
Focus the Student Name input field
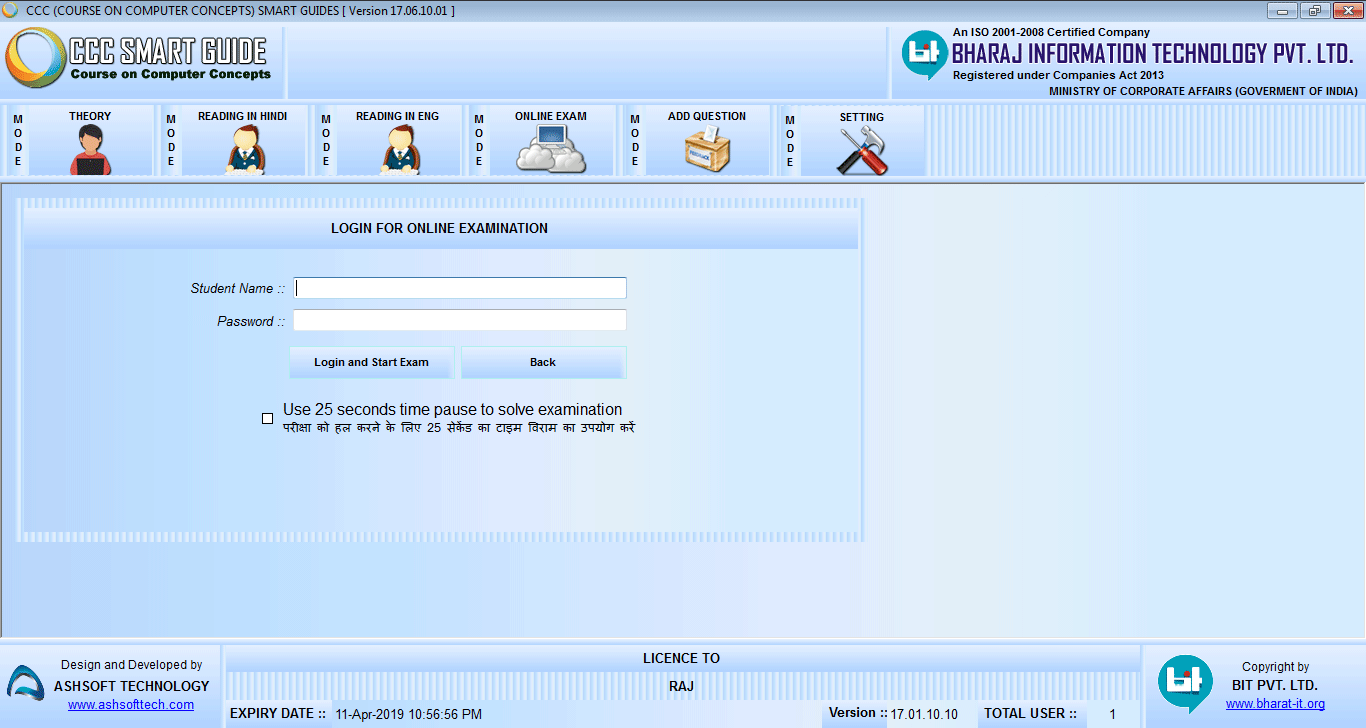click(x=460, y=288)
